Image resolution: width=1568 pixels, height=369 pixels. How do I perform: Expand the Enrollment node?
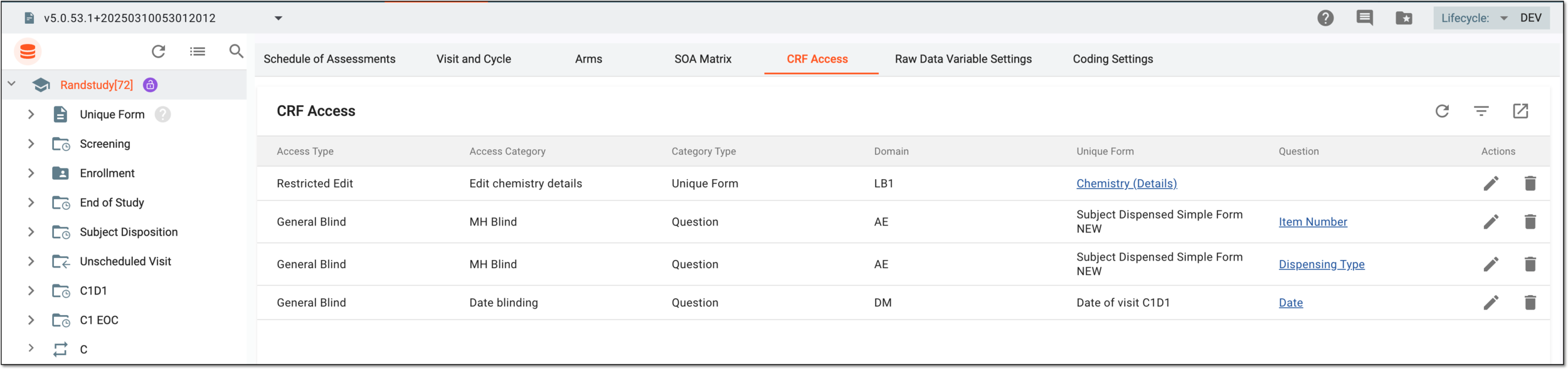point(31,174)
